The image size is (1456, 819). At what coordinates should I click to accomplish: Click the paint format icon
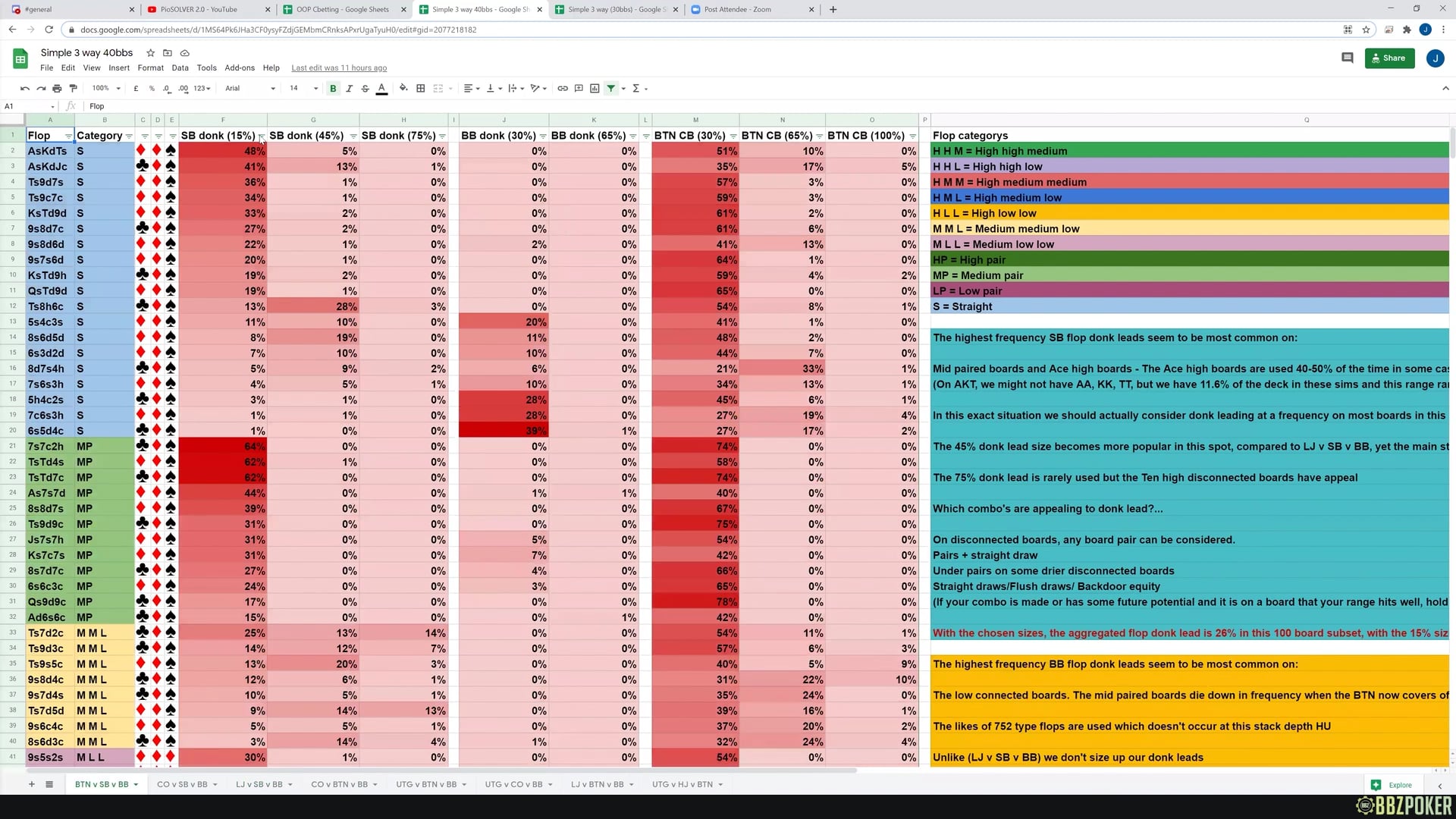pyautogui.click(x=73, y=89)
